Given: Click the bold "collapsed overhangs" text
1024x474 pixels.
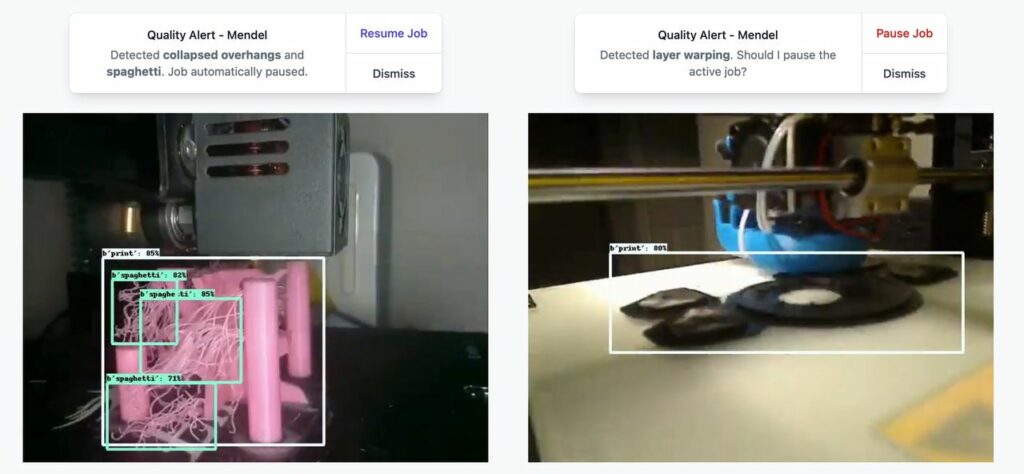Looking at the screenshot, I should pyautogui.click(x=222, y=55).
